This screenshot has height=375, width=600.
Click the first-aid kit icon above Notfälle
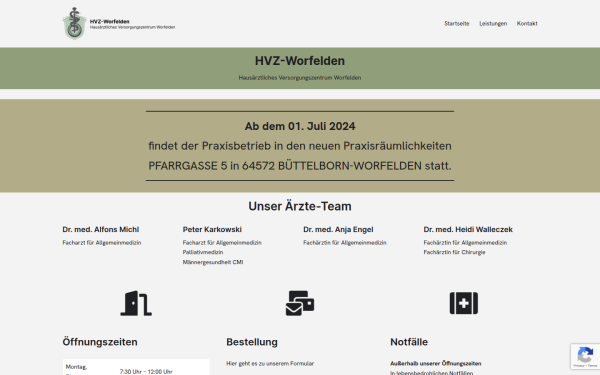click(x=464, y=303)
